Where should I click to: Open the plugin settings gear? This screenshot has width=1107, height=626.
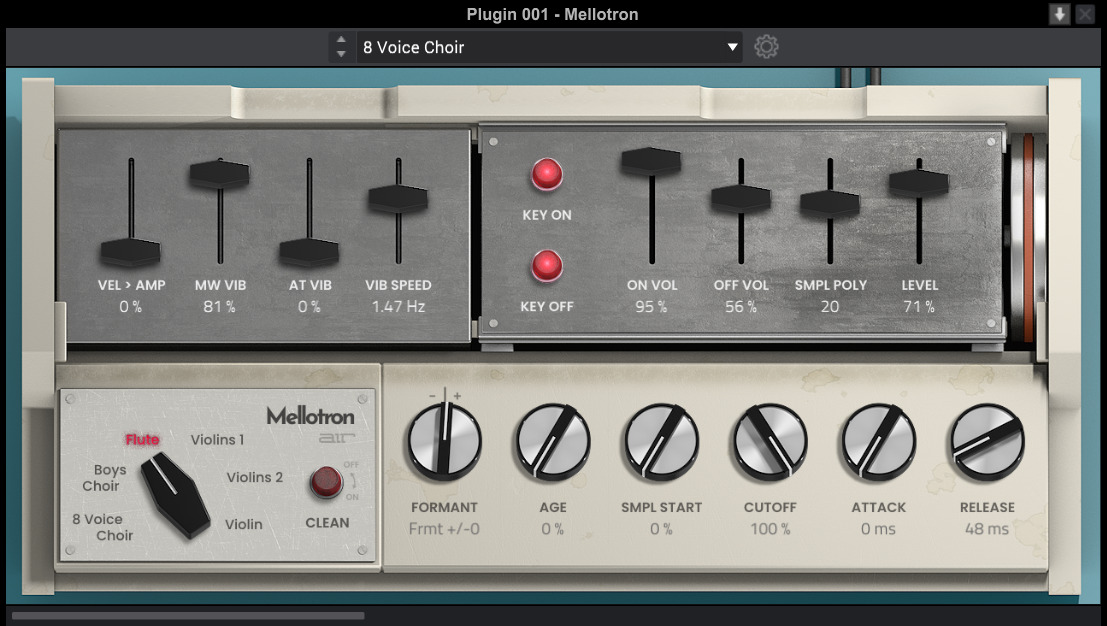766,47
